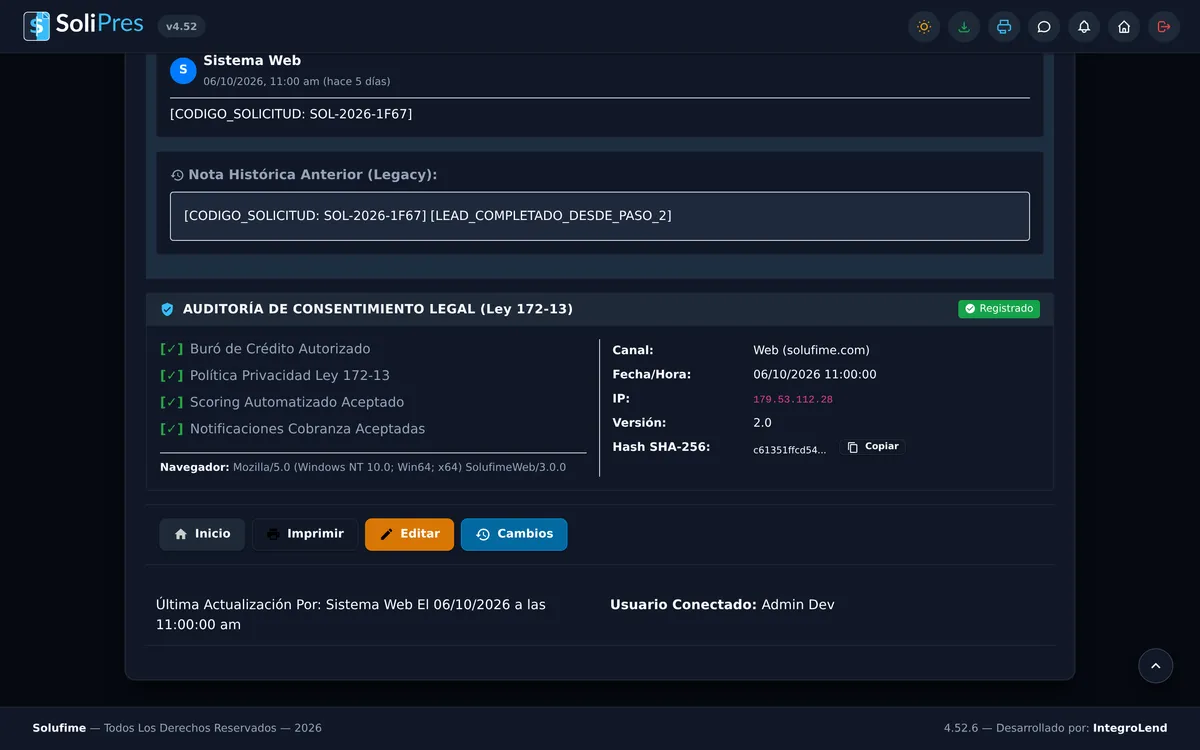The width and height of the screenshot is (1200, 750).
Task: Click the Versión value 2.0
Action: [x=762, y=423]
